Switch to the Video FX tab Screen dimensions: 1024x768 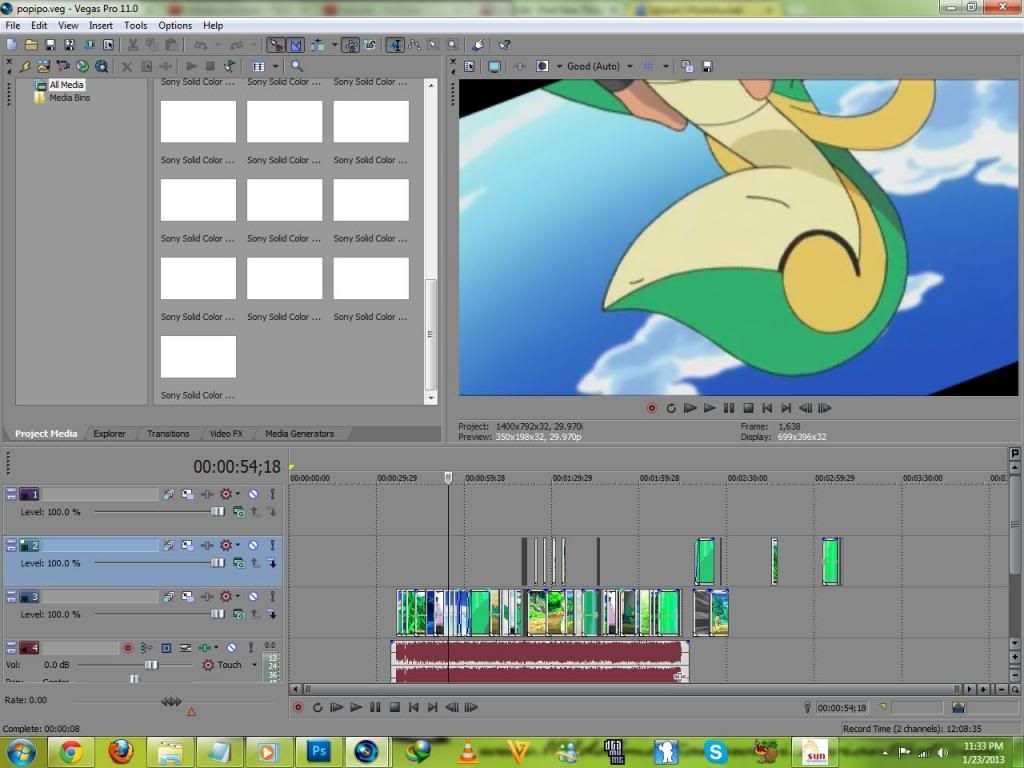click(x=226, y=434)
